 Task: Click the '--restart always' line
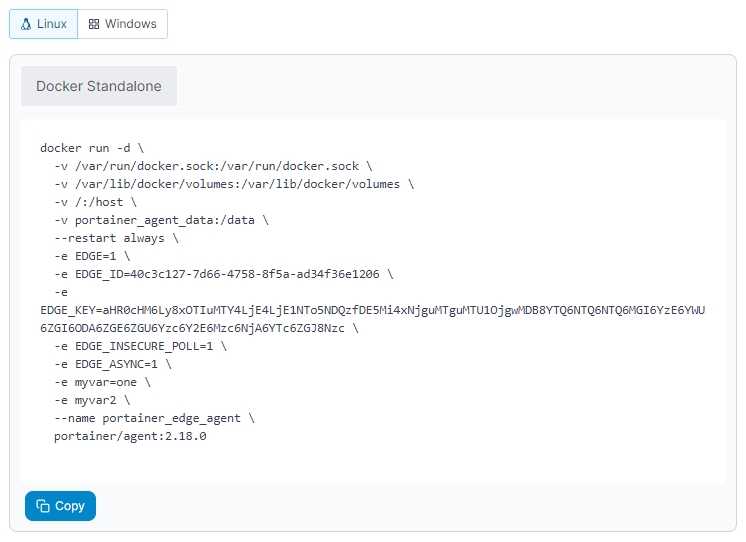(x=116, y=238)
